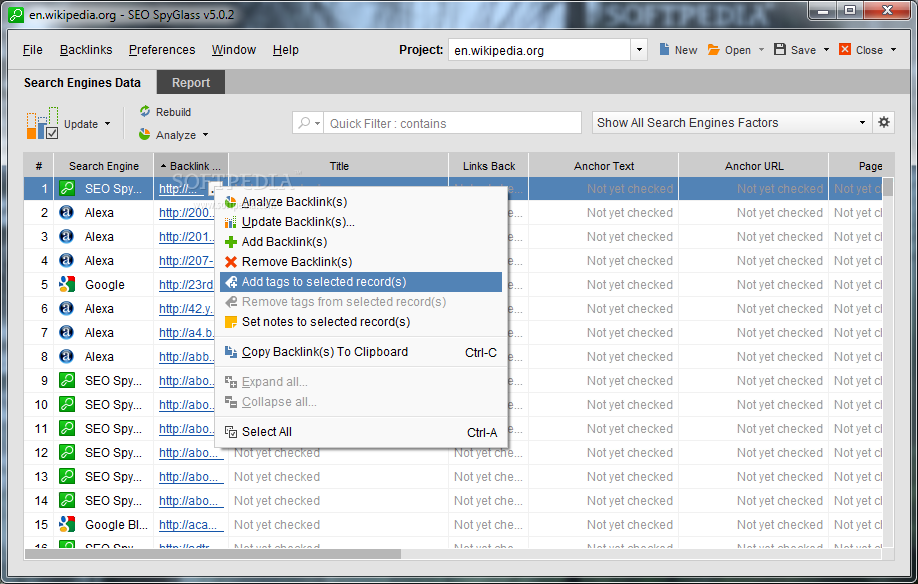Click SEO SpyGlass icon in row 11
Viewport: 918px width, 584px height.
pyautogui.click(x=67, y=428)
